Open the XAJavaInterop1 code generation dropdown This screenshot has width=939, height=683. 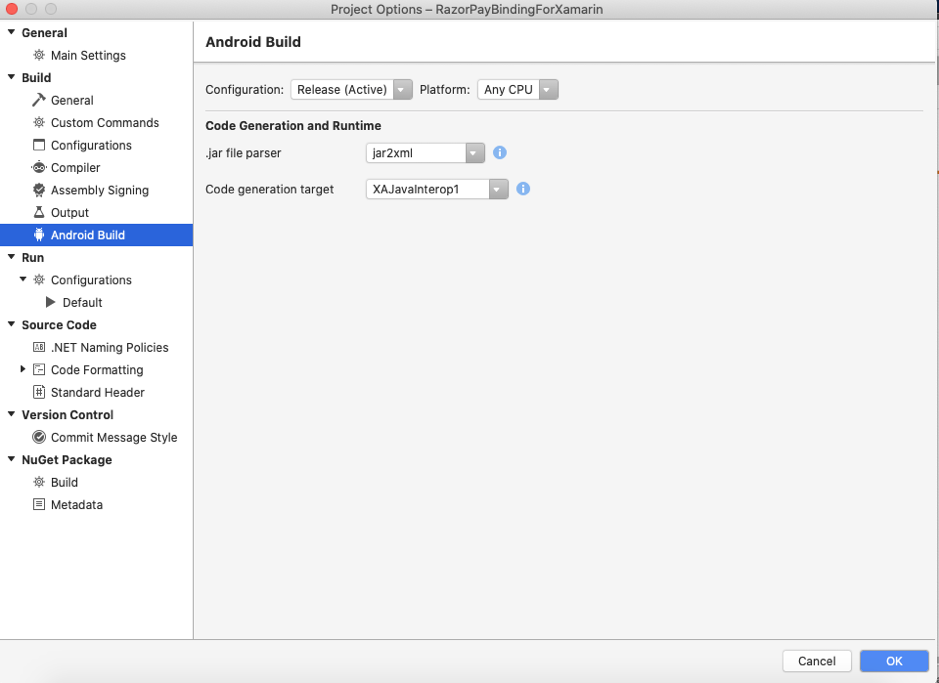point(437,189)
